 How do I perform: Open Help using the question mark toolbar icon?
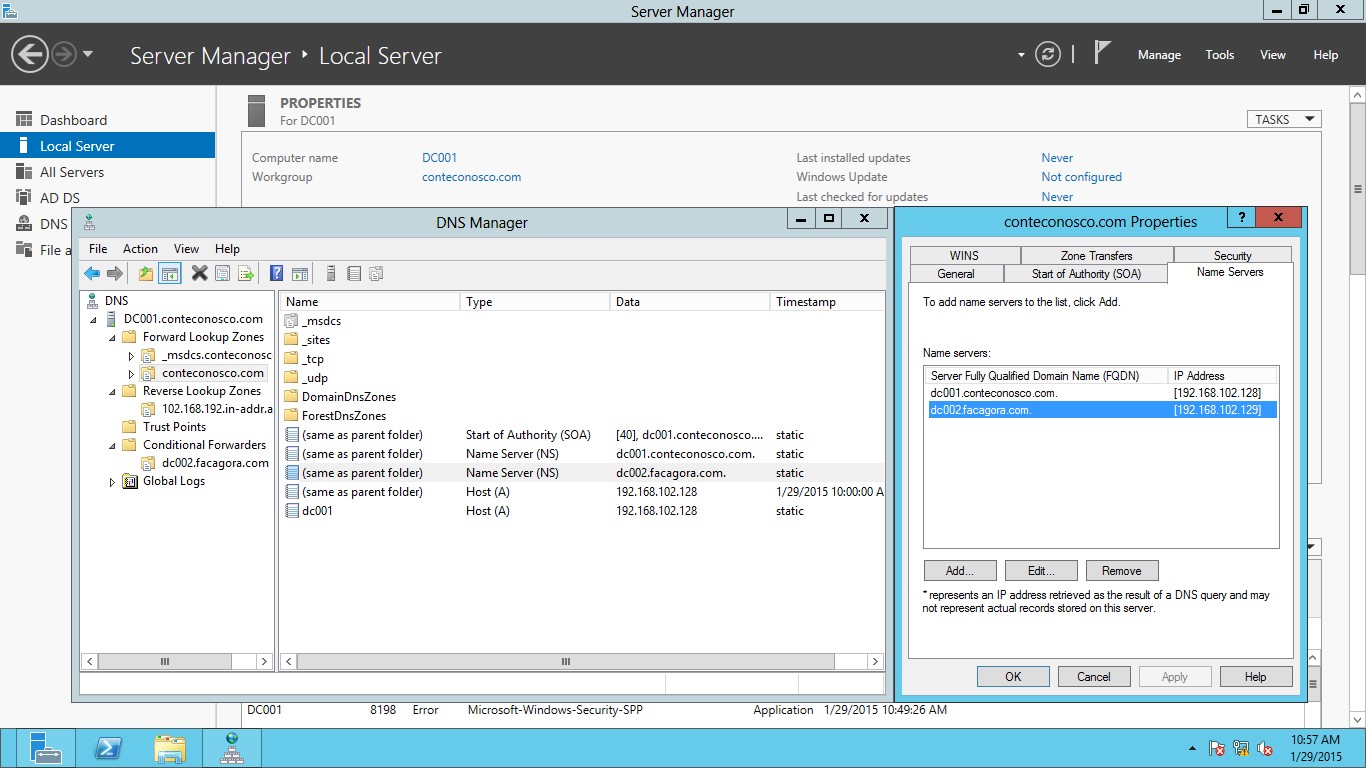pos(277,272)
